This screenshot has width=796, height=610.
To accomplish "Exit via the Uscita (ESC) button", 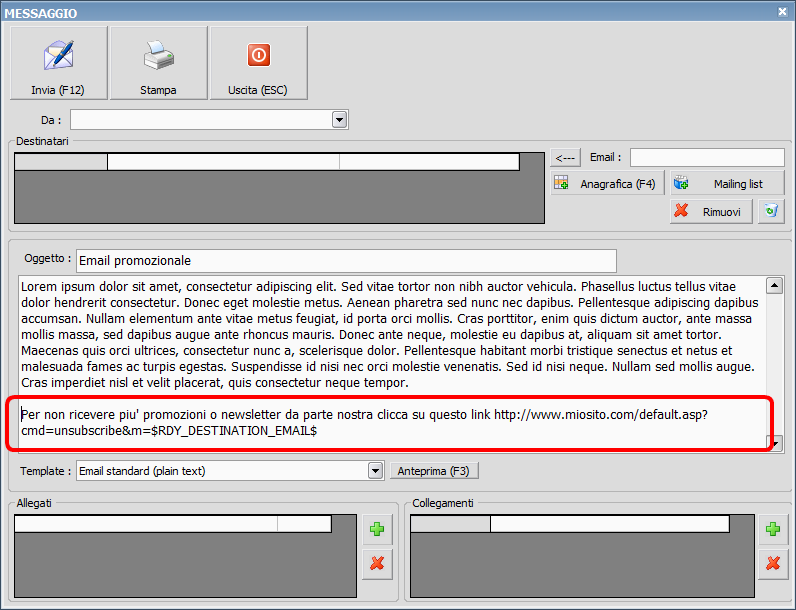I will tap(258, 63).
